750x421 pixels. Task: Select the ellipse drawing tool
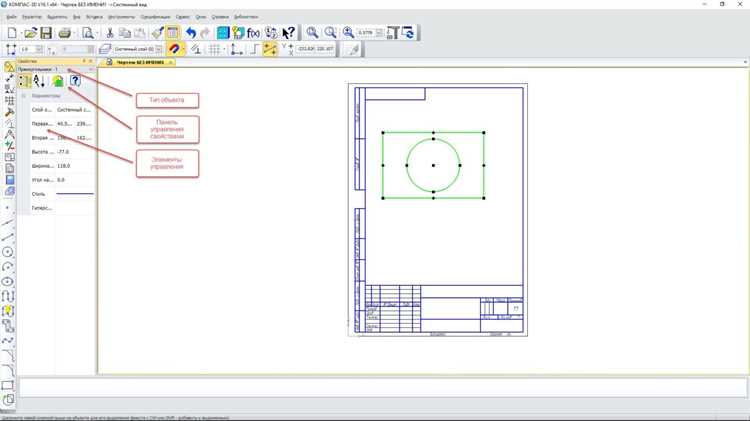click(8, 282)
